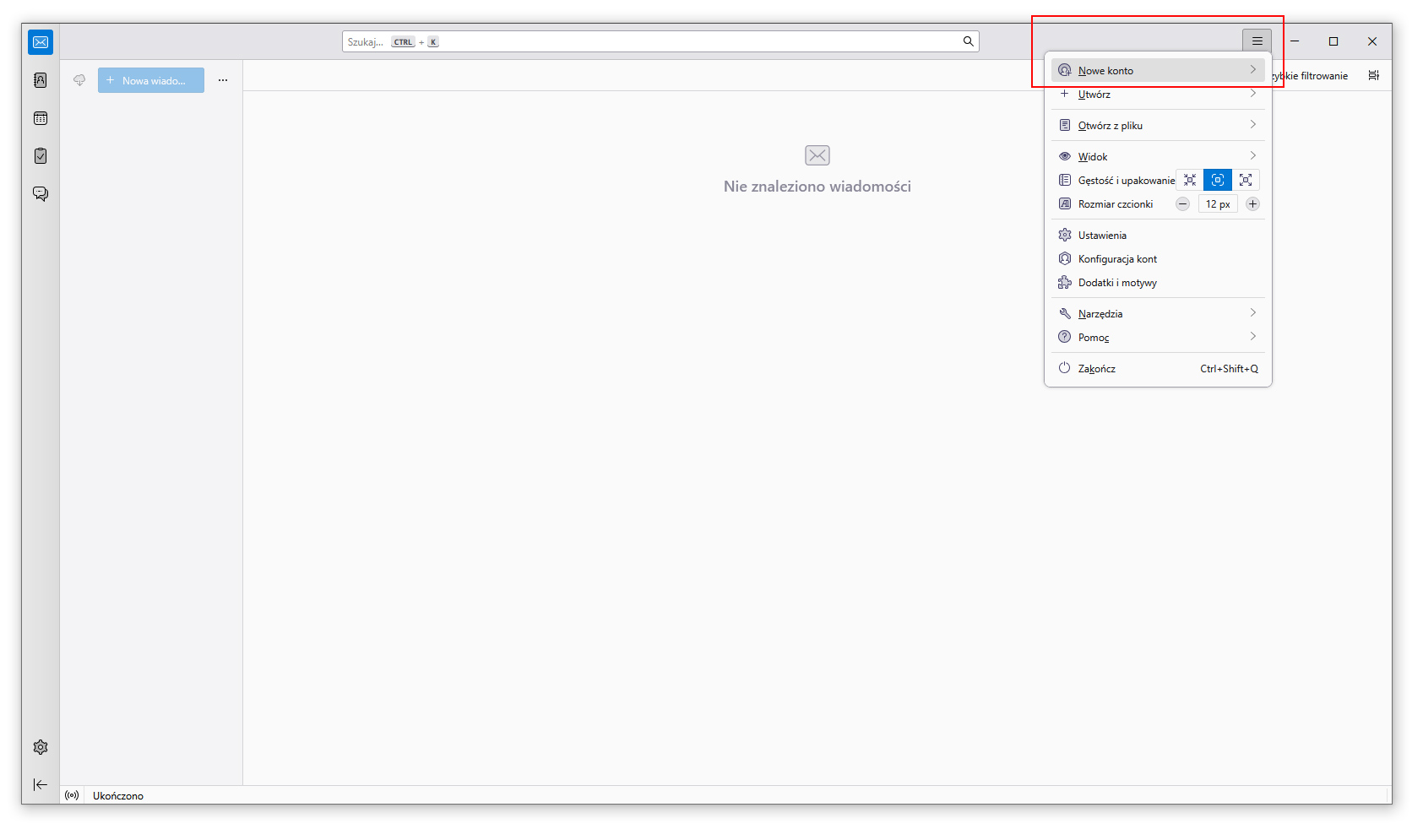This screenshot has height=840, width=1423.
Task: Collapse the spaces toolbar arrow icon
Action: [41, 785]
